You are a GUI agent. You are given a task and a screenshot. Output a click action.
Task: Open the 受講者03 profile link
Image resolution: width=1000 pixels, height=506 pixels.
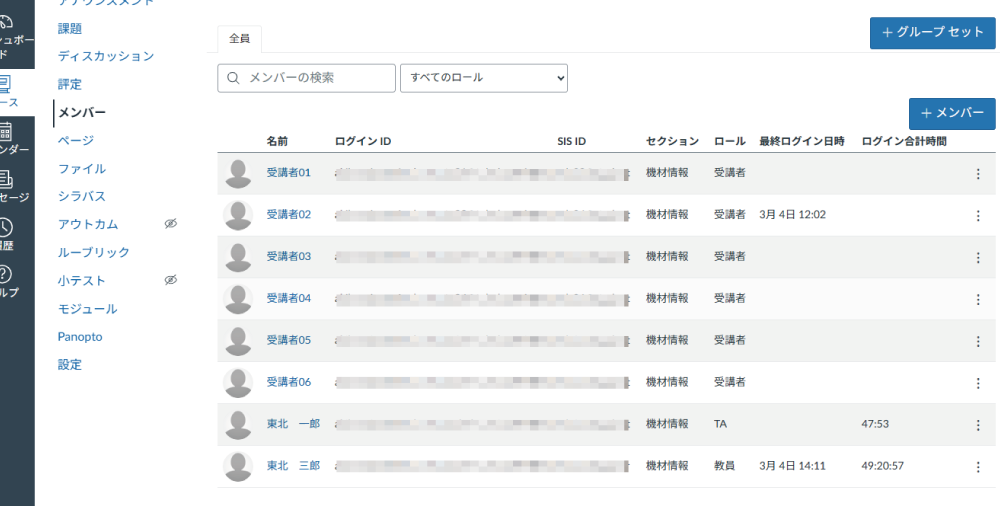[289, 256]
